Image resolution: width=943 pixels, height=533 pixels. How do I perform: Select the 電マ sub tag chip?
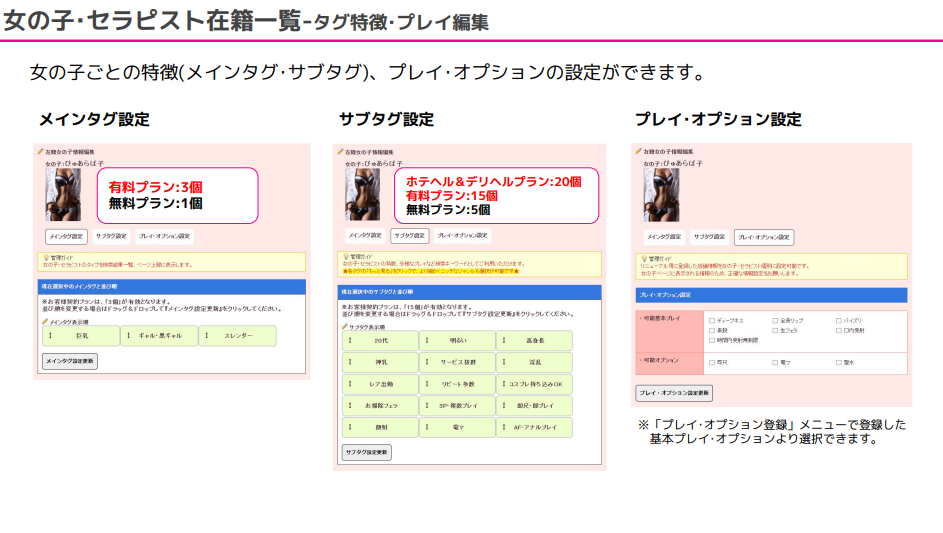coord(457,427)
